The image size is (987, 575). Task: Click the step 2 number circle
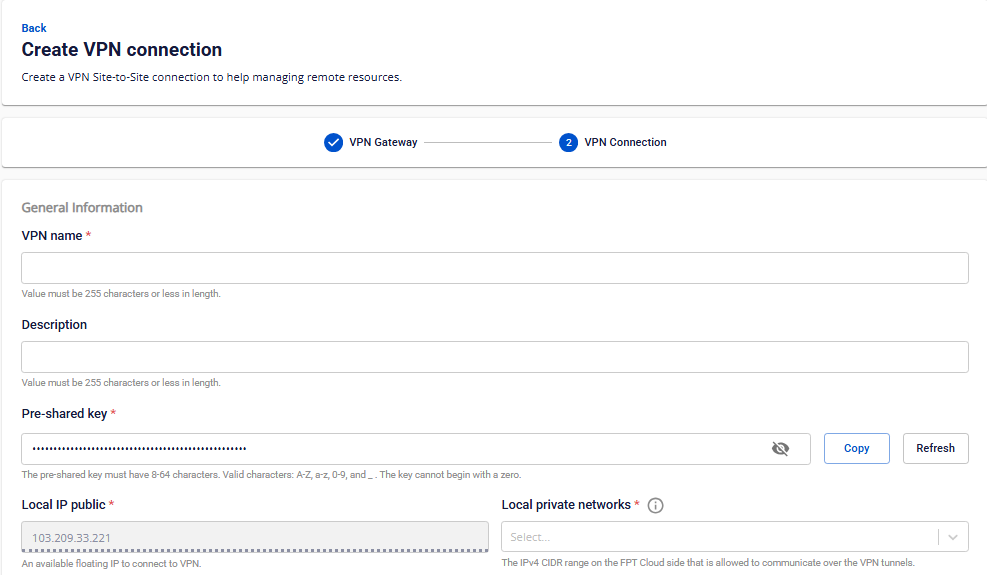tap(568, 143)
